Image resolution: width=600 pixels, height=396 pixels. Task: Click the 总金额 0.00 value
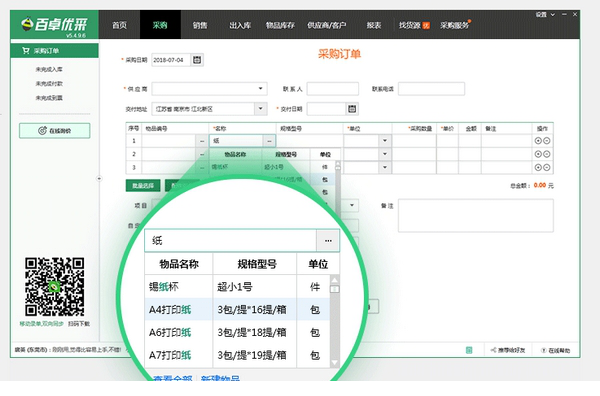[x=540, y=186]
